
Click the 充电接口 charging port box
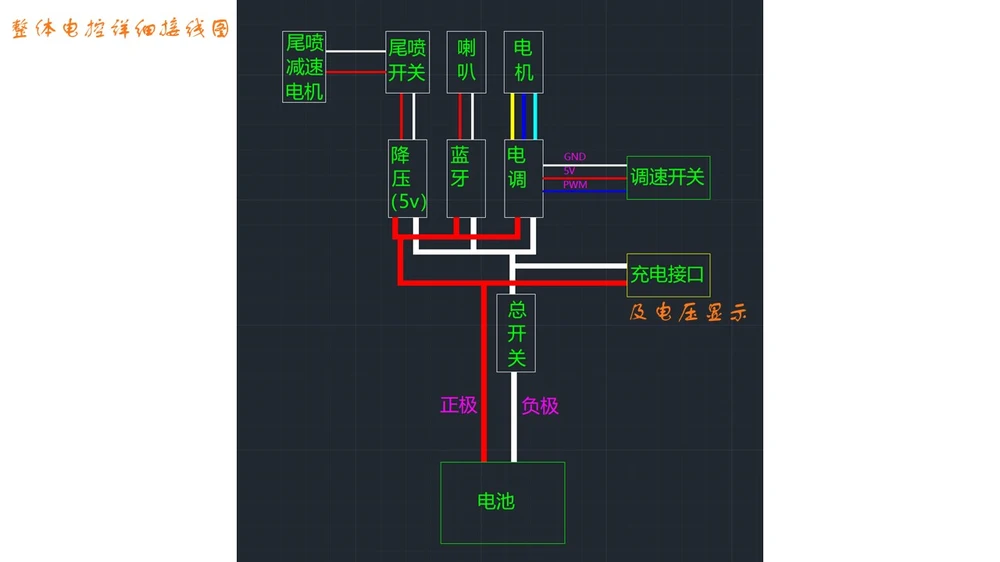tap(668, 275)
